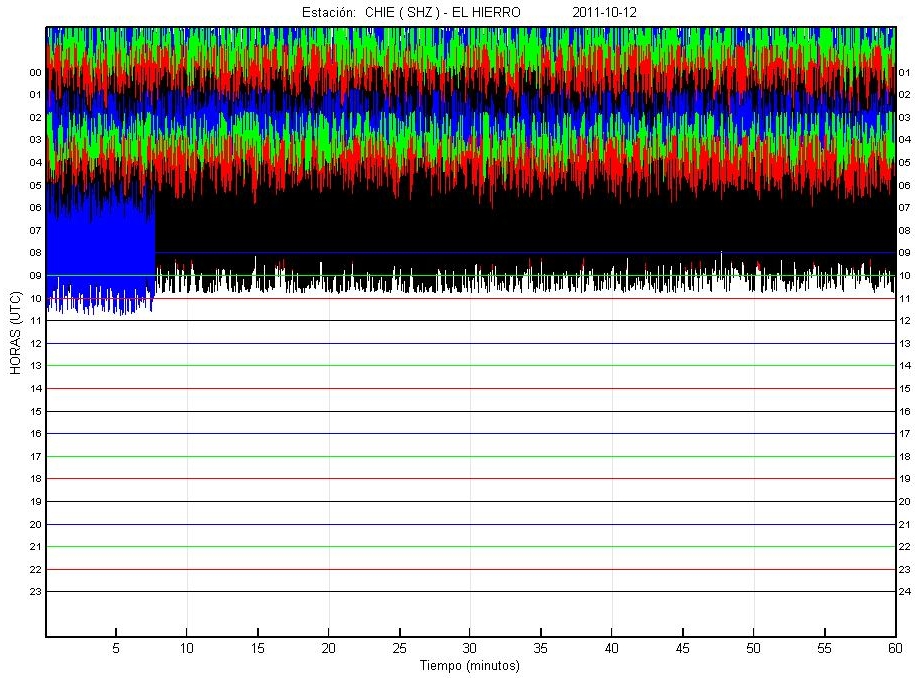The image size is (918, 678).
Task: Click hour label '11' on the left axis
Action: (x=36, y=320)
